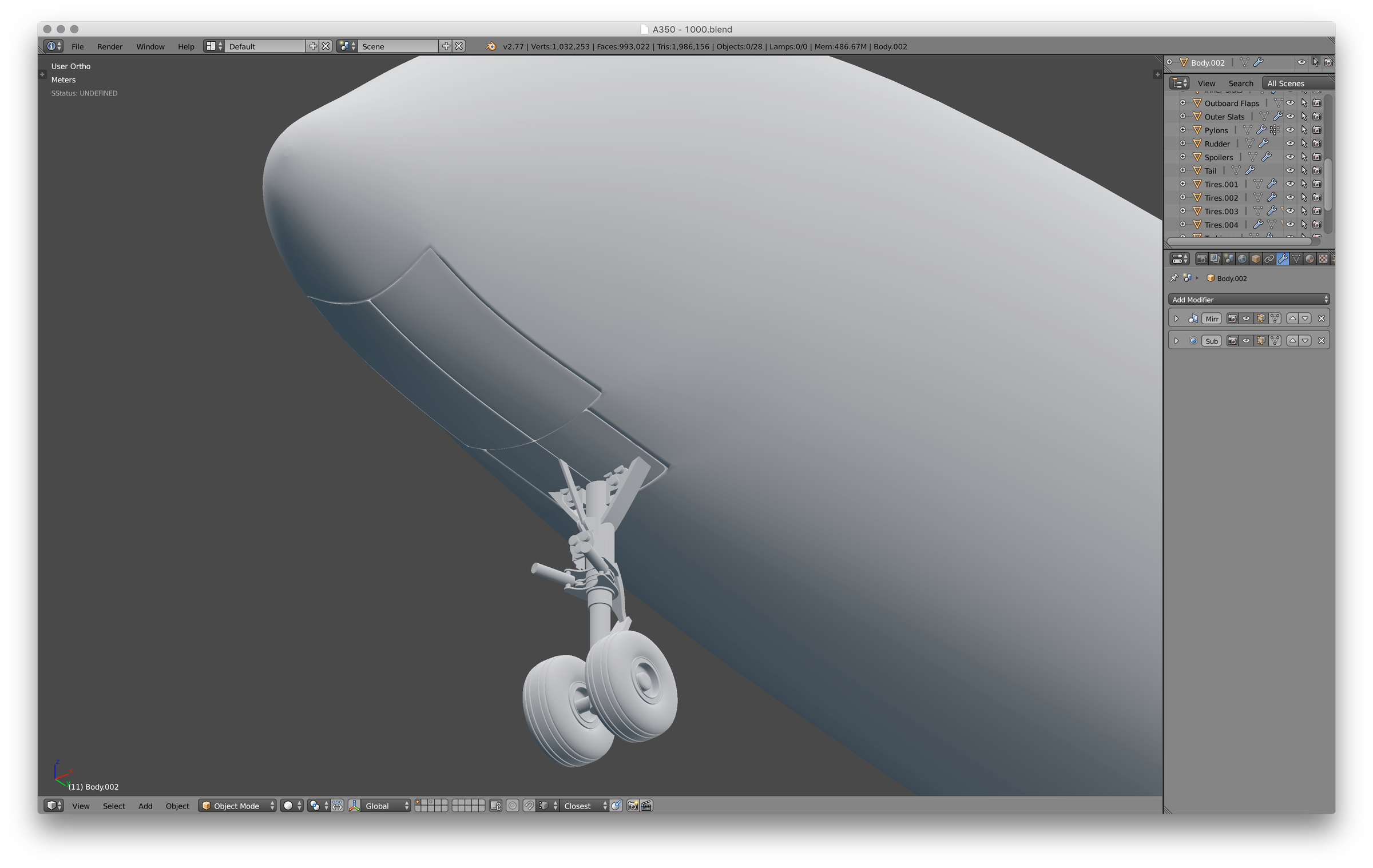
Task: Remove the Subsurf modifier with X
Action: click(1322, 341)
